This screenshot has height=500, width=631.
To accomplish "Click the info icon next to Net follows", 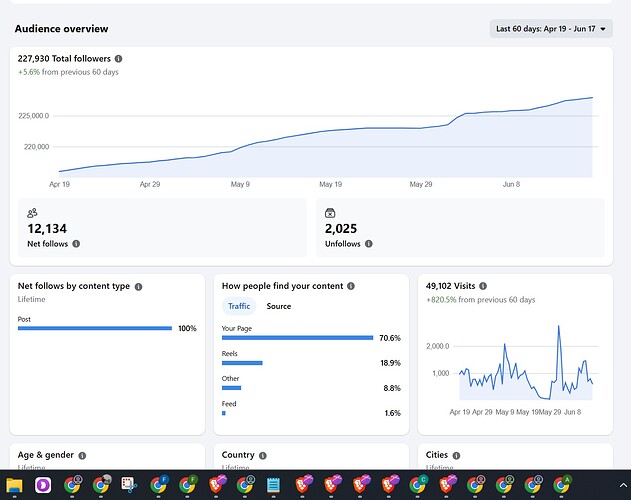I will pyautogui.click(x=76, y=244).
